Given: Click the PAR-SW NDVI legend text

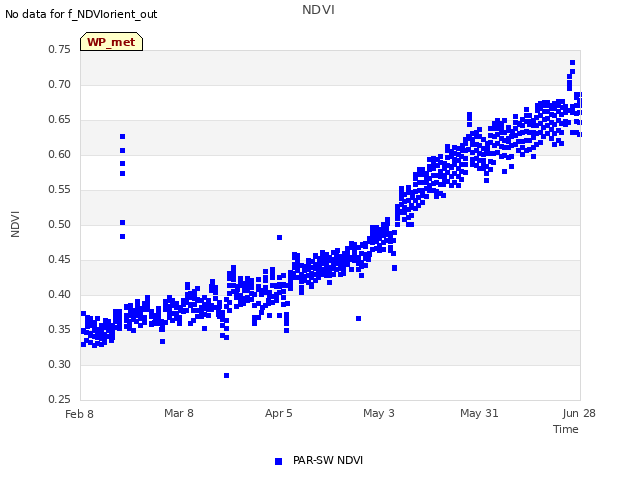Looking at the screenshot, I should (328, 460).
